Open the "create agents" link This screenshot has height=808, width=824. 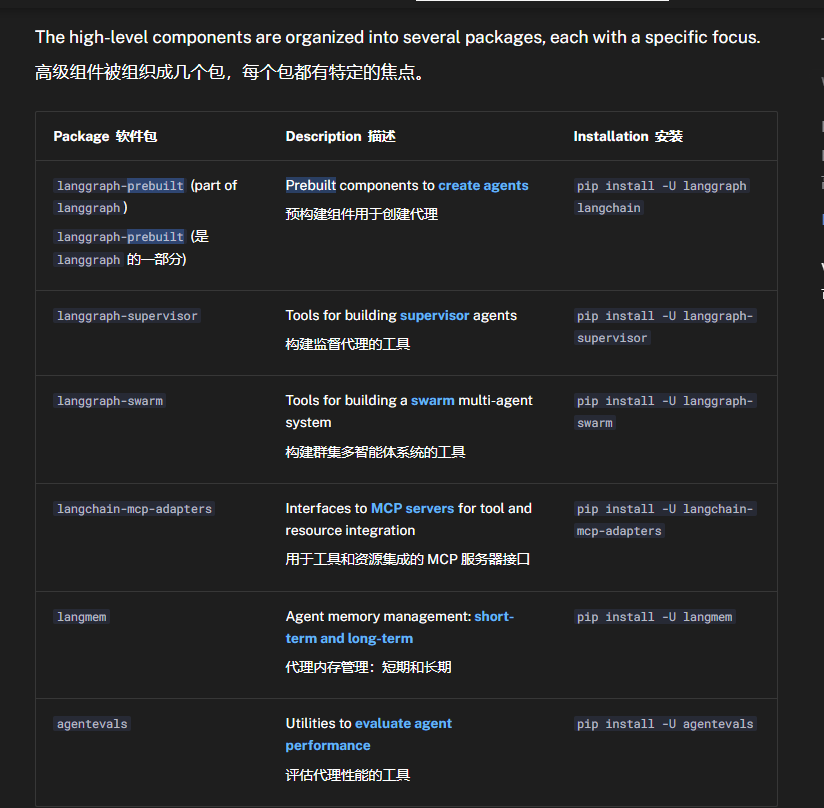click(x=483, y=185)
